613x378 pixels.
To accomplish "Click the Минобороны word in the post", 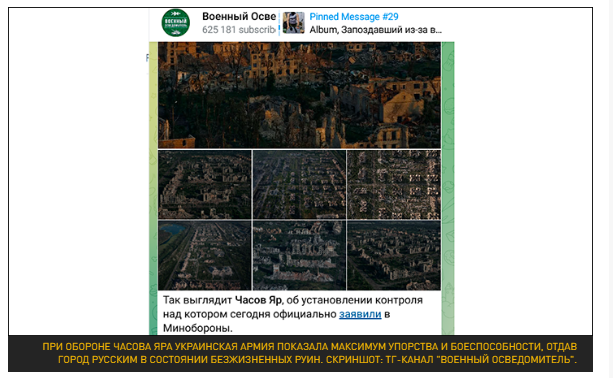I will (x=198, y=328).
